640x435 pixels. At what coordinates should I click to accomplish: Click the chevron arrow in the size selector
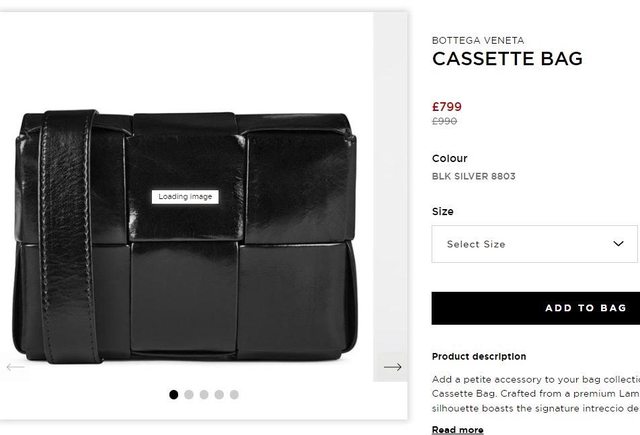(618, 244)
